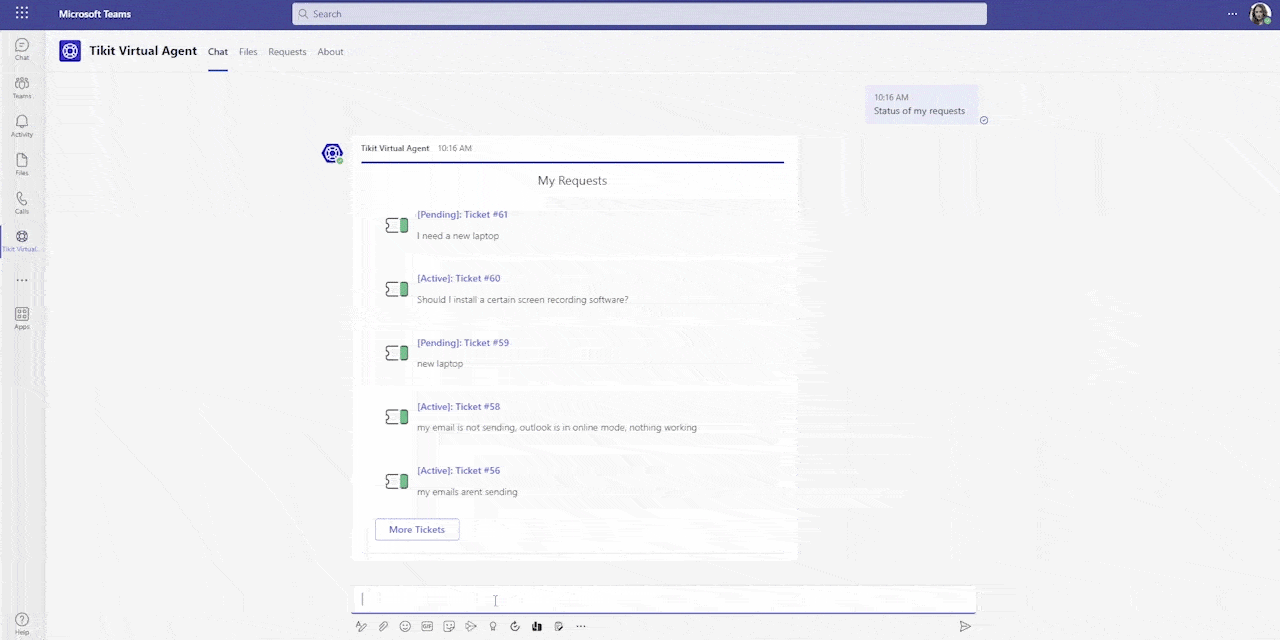Click the ticket icon beside Ticket #58
Image resolution: width=1280 pixels, height=640 pixels.
(x=397, y=417)
